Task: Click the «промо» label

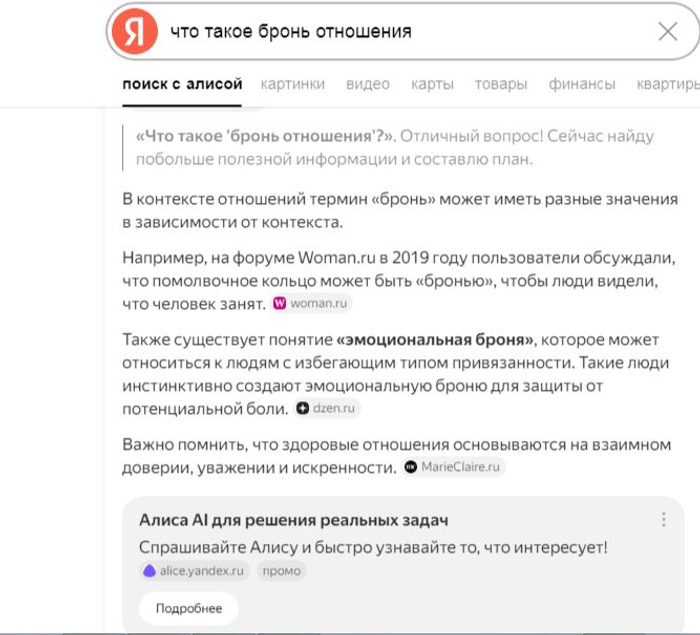Action: pos(281,571)
